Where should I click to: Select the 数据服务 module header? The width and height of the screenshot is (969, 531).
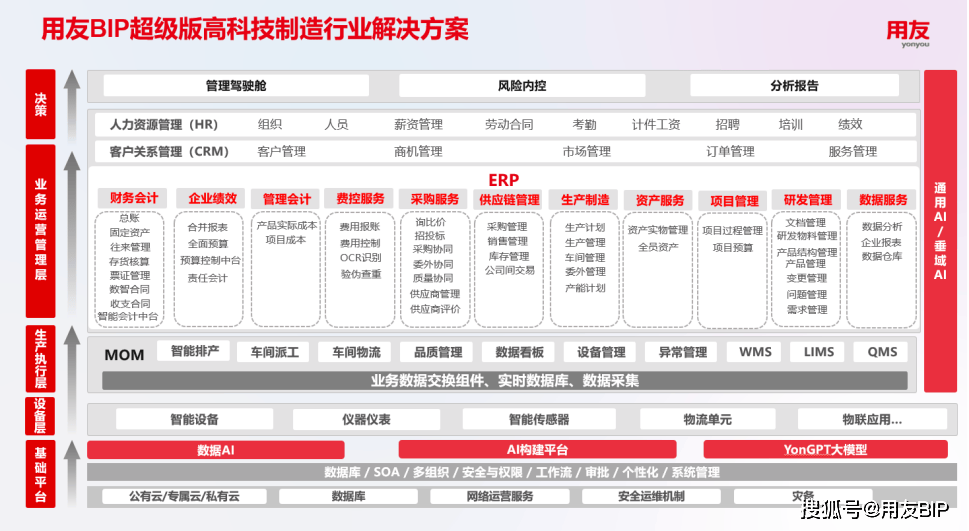coord(883,200)
